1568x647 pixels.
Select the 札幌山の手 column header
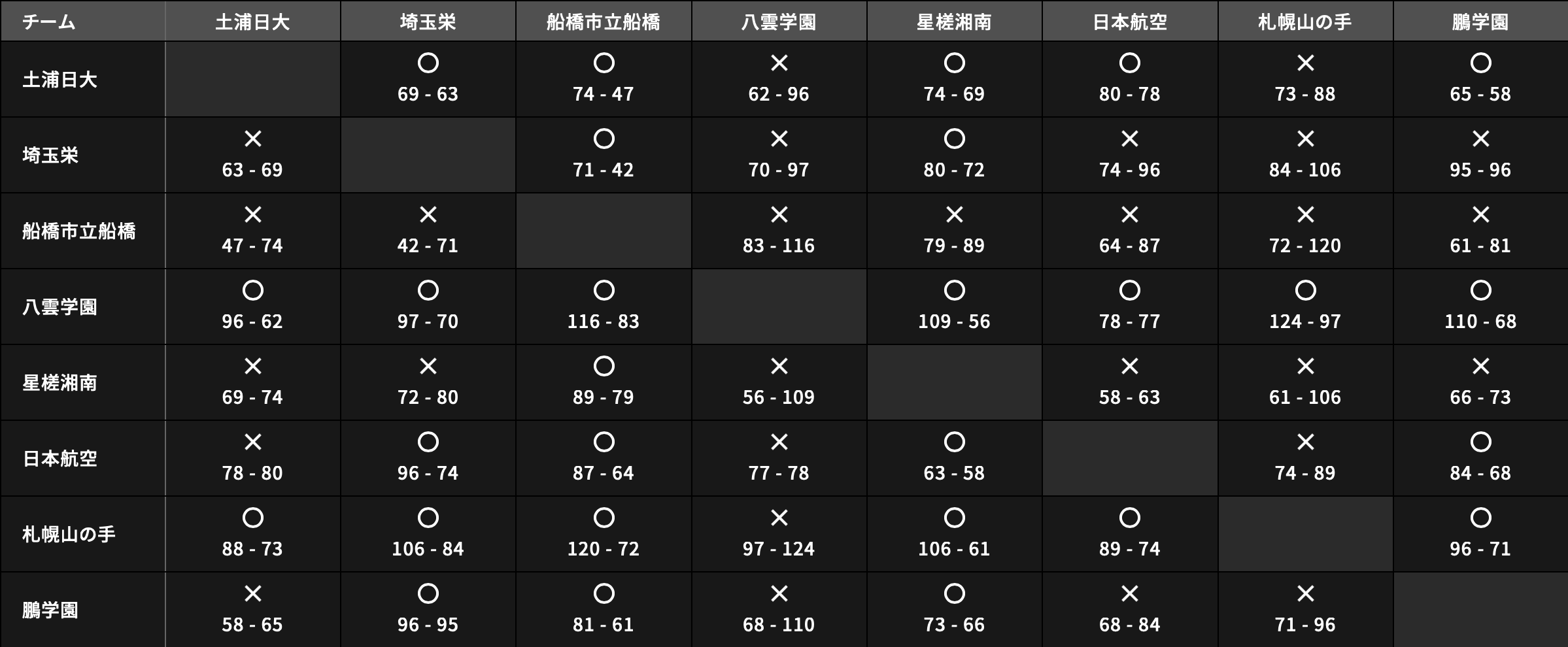pos(1305,22)
